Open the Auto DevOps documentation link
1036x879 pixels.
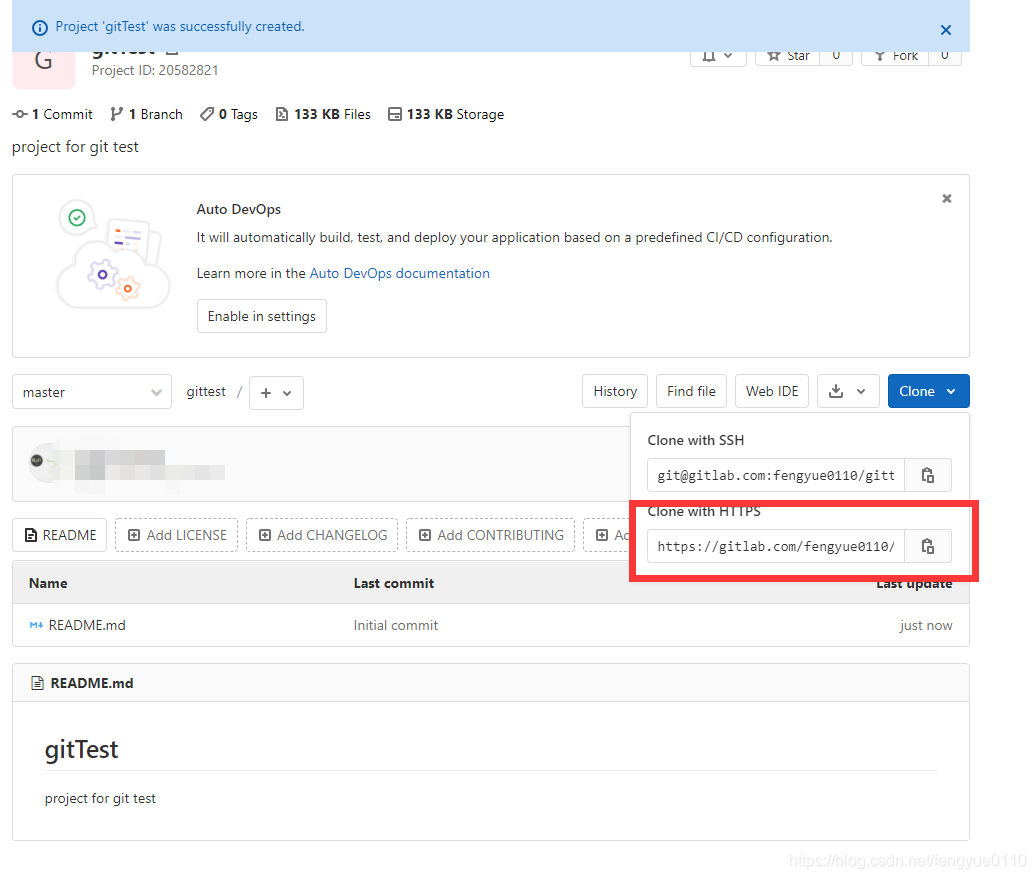pyautogui.click(x=399, y=273)
